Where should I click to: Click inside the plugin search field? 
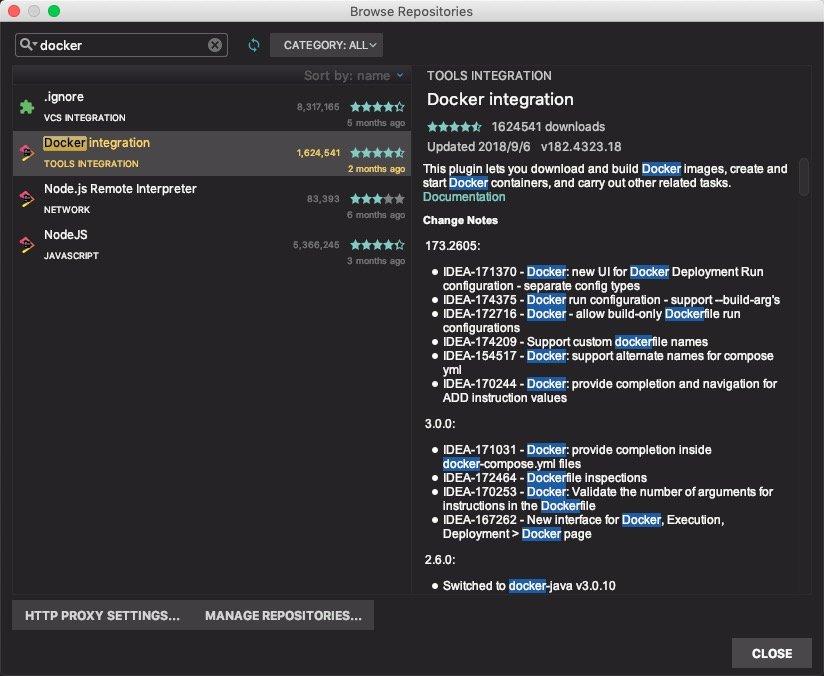pyautogui.click(x=120, y=44)
